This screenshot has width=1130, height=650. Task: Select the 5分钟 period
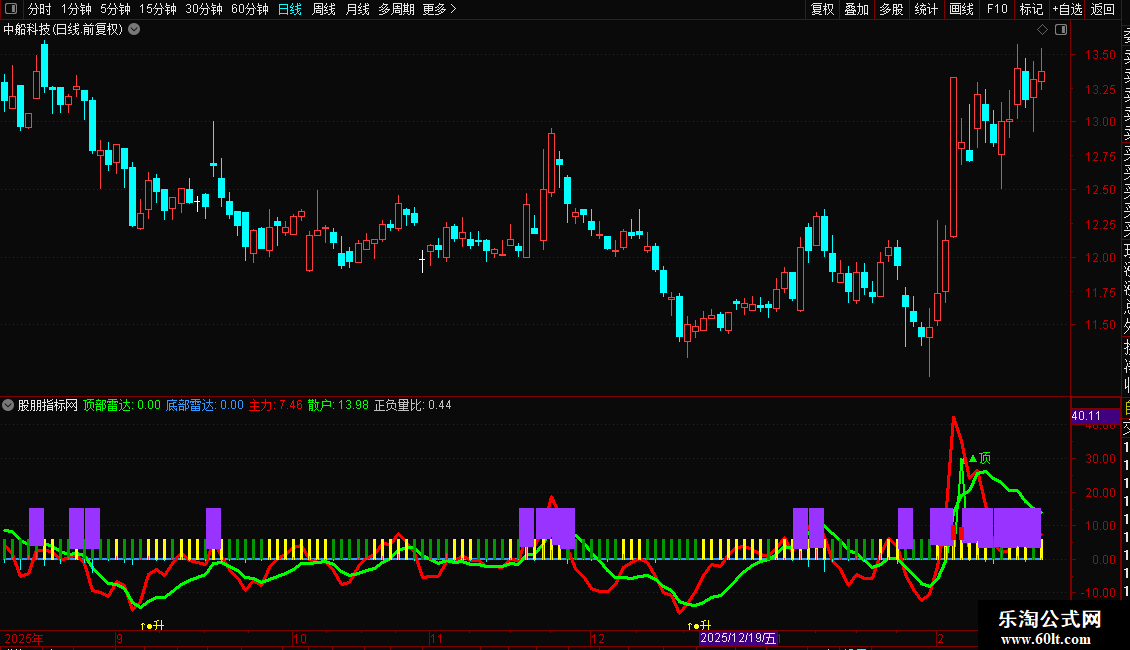115,9
